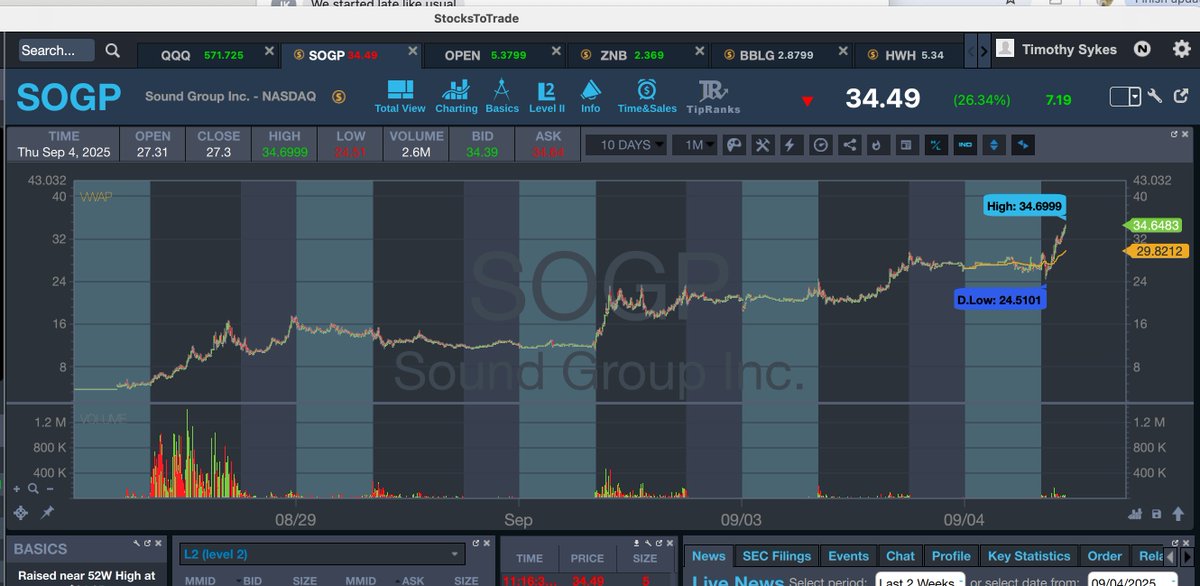
Task: Click zoom-in plus icon on volume pane
Action: pos(15,489)
